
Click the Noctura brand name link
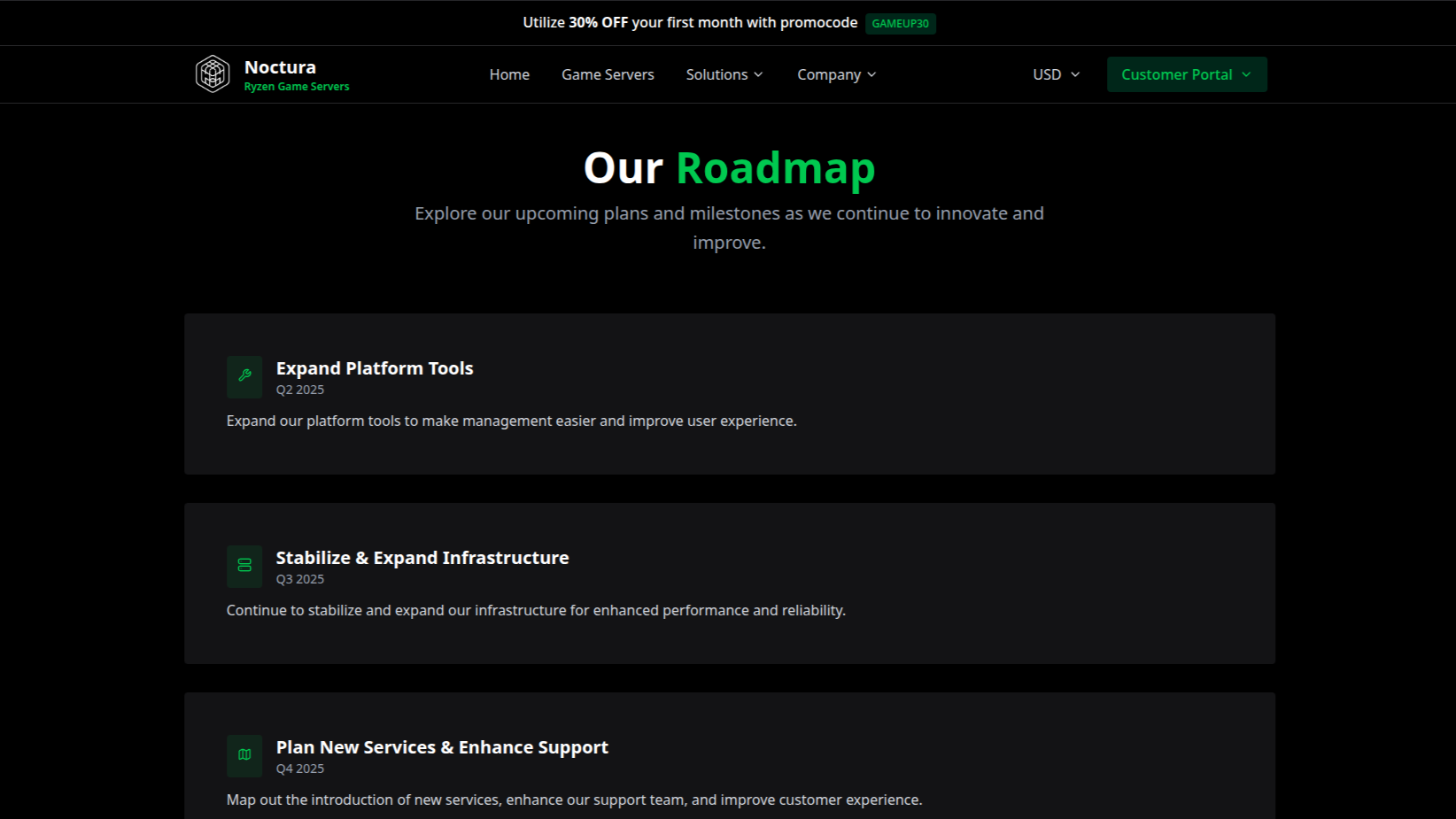[x=280, y=67]
